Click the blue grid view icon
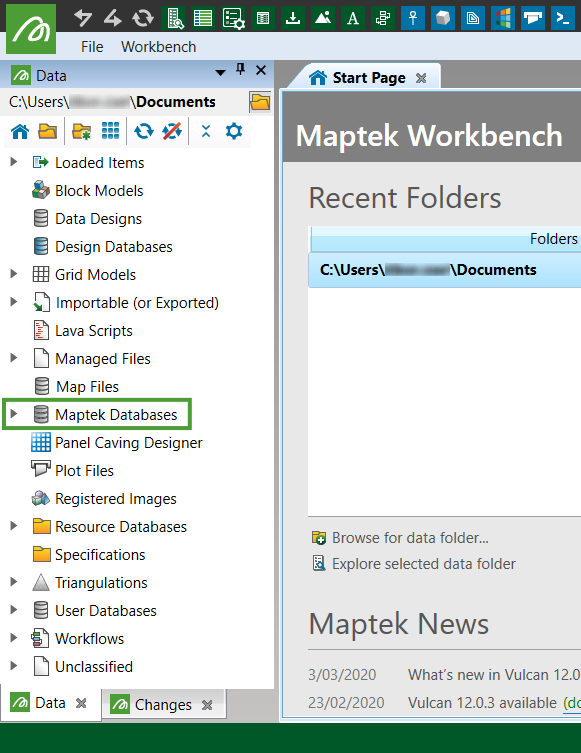 (110, 131)
